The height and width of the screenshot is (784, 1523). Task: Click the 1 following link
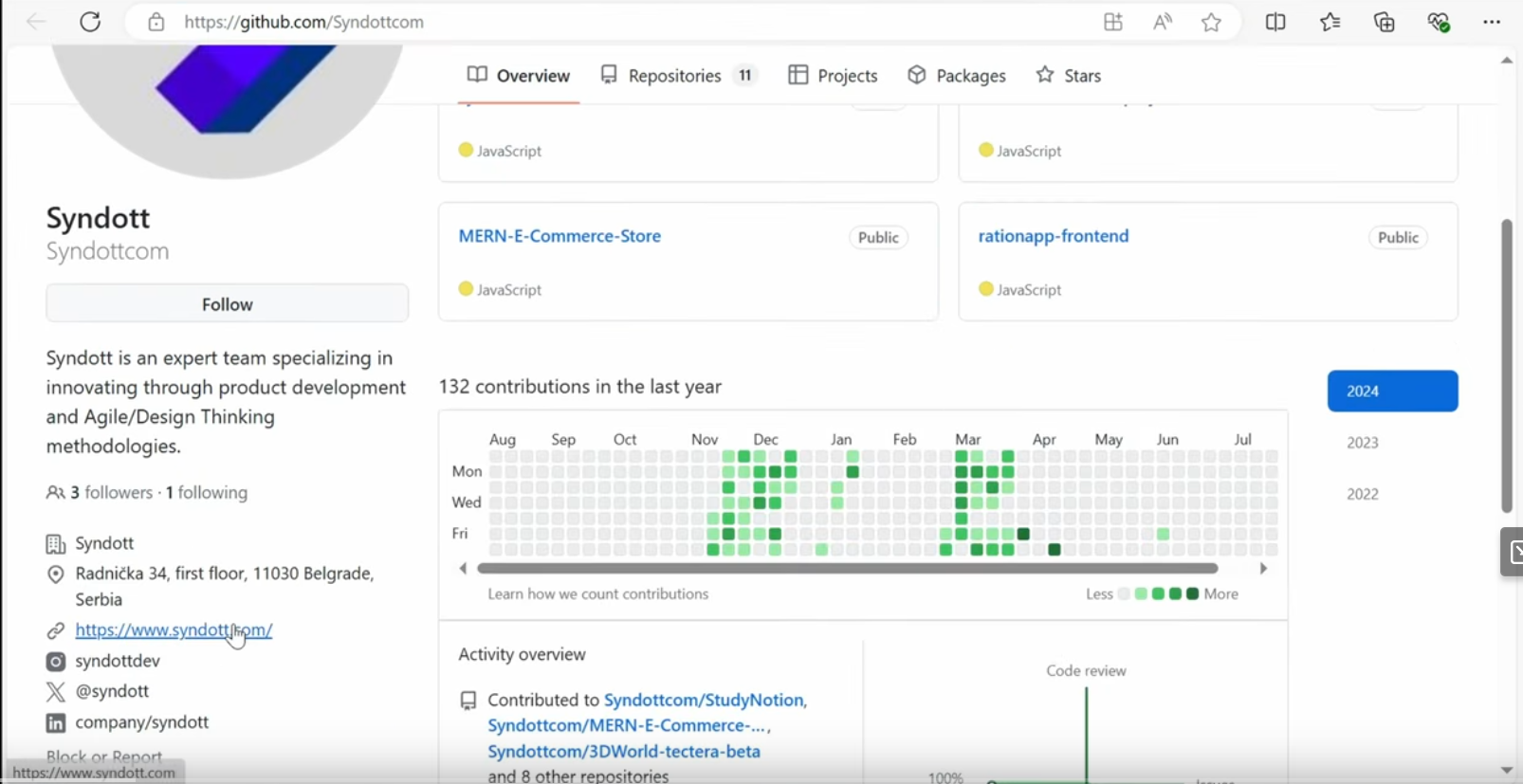pos(207,493)
